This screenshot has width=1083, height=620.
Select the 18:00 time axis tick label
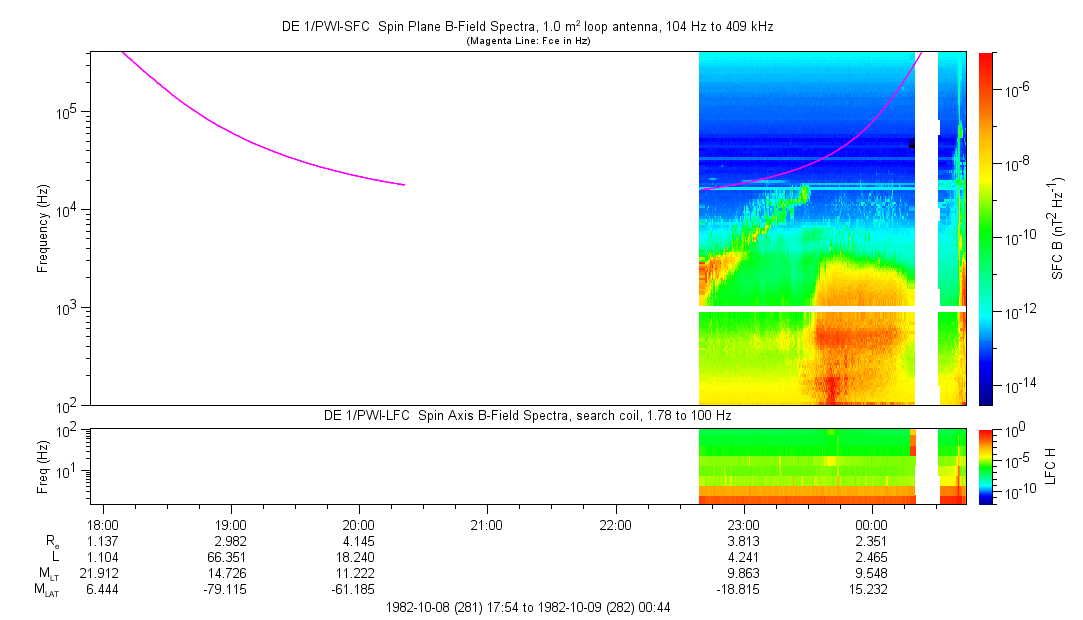(x=104, y=525)
